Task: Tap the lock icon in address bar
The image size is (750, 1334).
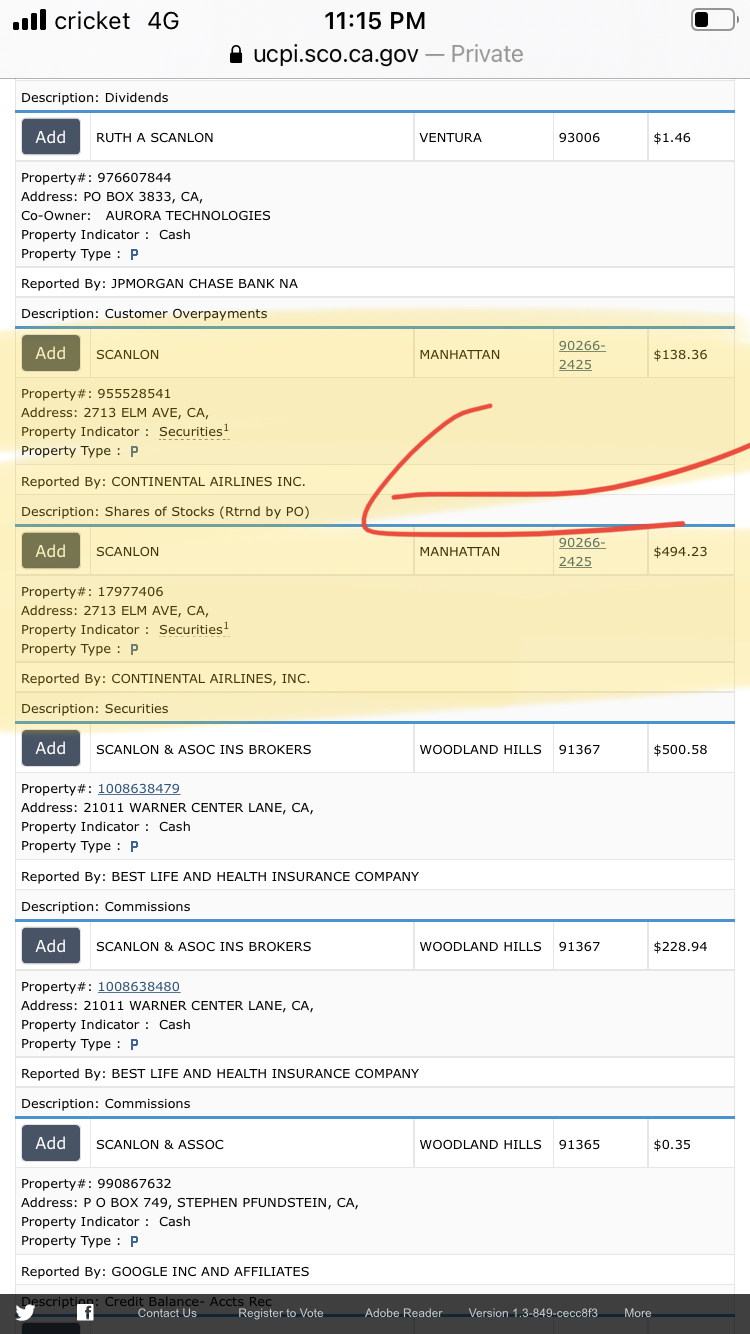Action: 236,54
